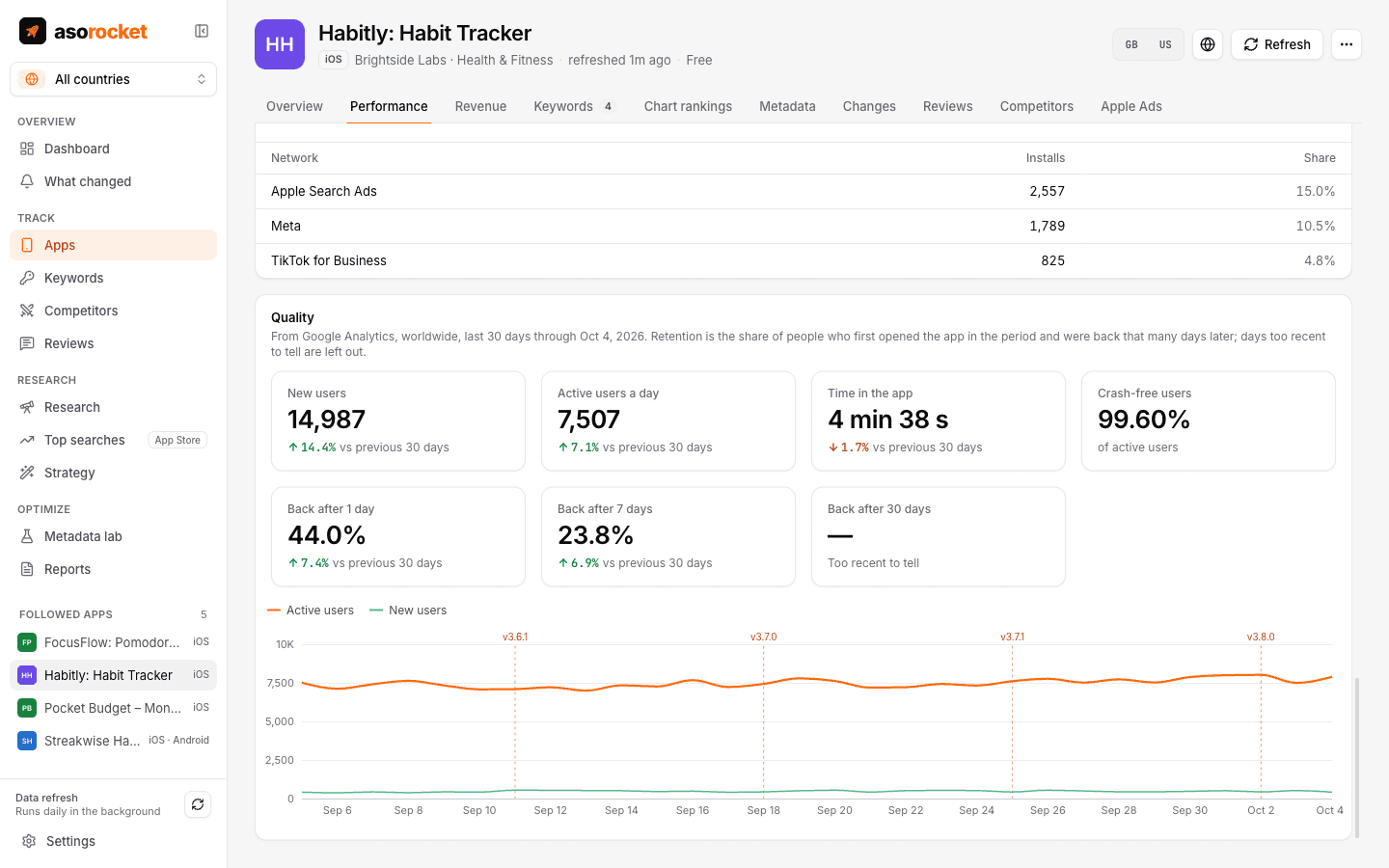1389x868 pixels.
Task: Select Apps in Track section
Action: (113, 245)
